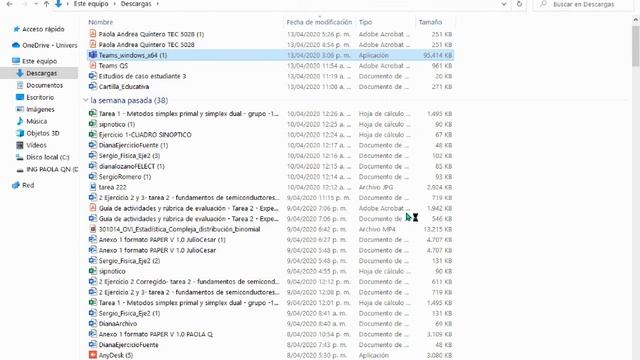Select file 'Sergio_Fisica_Eje2 (1)'
The image size is (640, 360).
129,313
